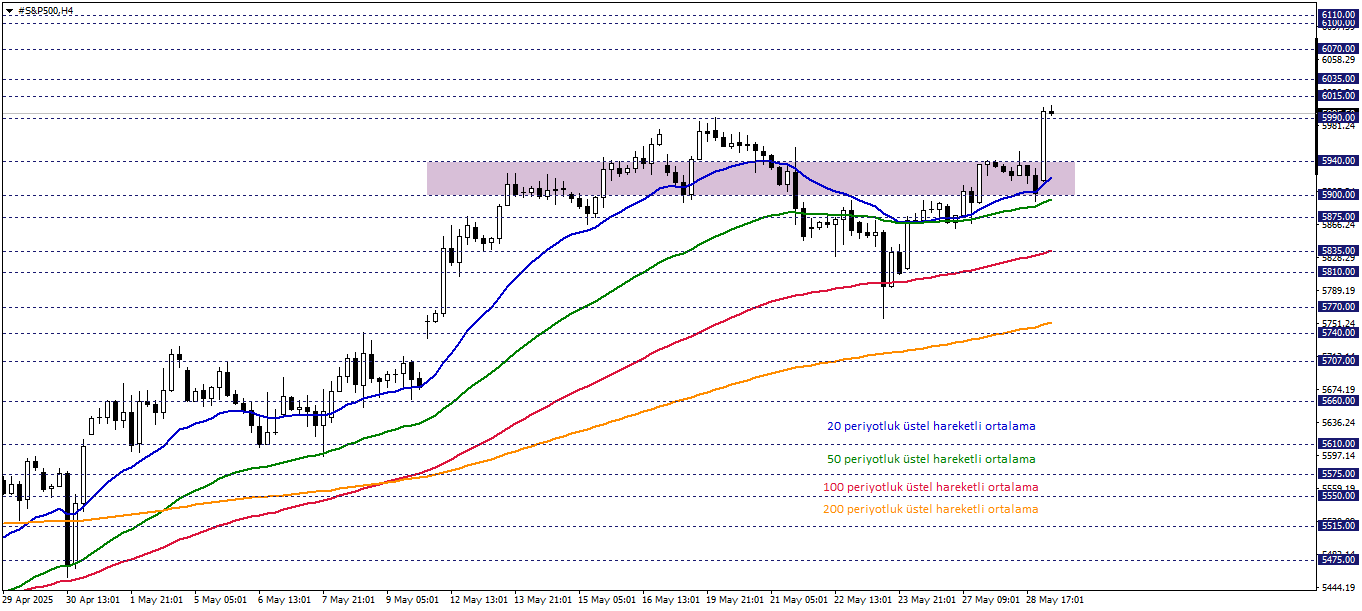Select the 5900.00 price level label
Viewport: 1362px width, 611px height.
(1337, 195)
